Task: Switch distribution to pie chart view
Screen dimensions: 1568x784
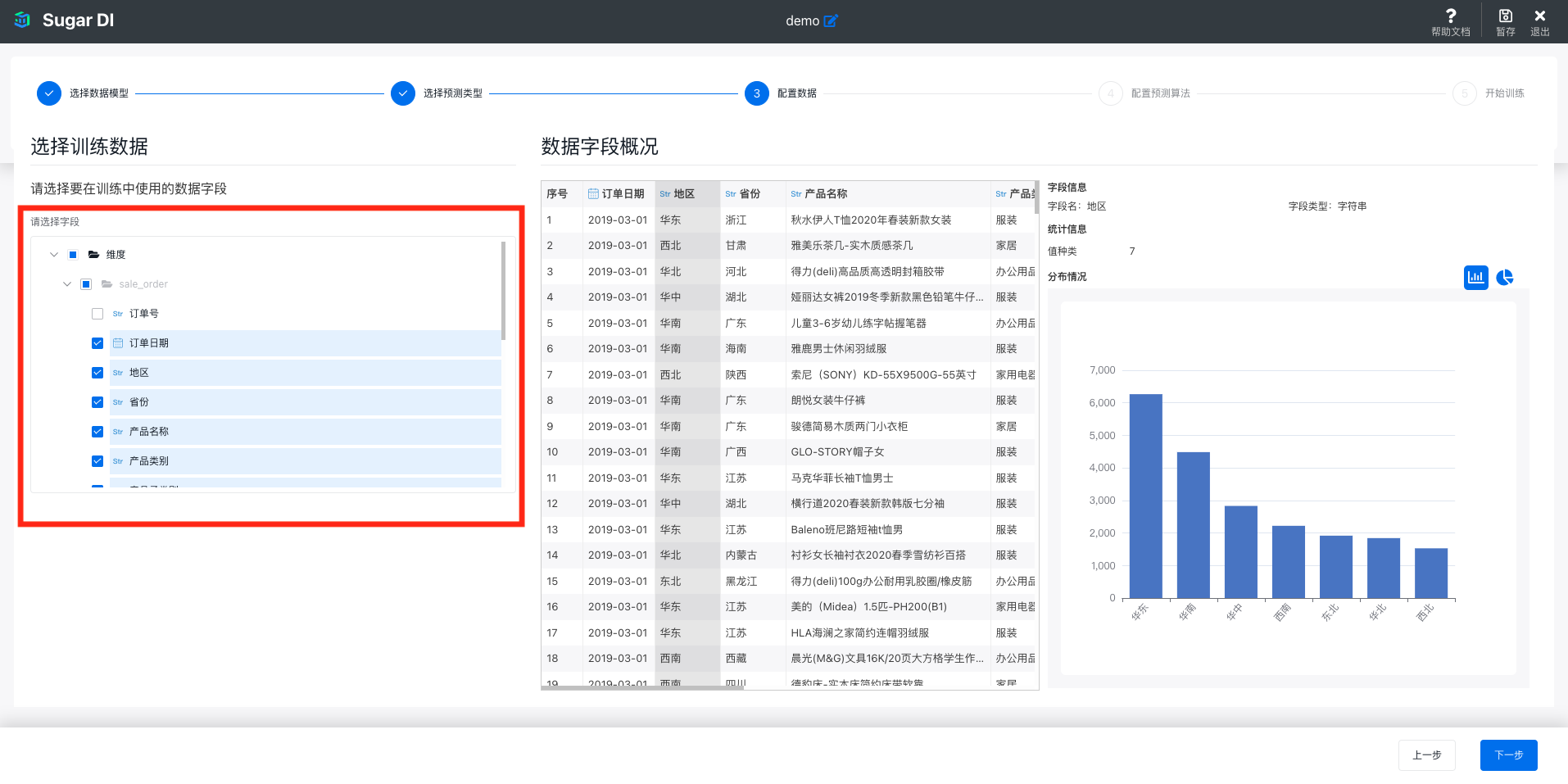Action: 1505,277
